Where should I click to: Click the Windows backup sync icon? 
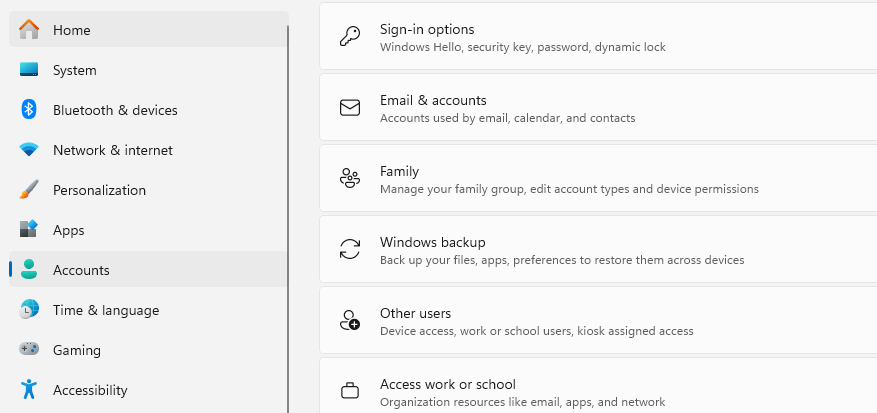click(x=350, y=250)
